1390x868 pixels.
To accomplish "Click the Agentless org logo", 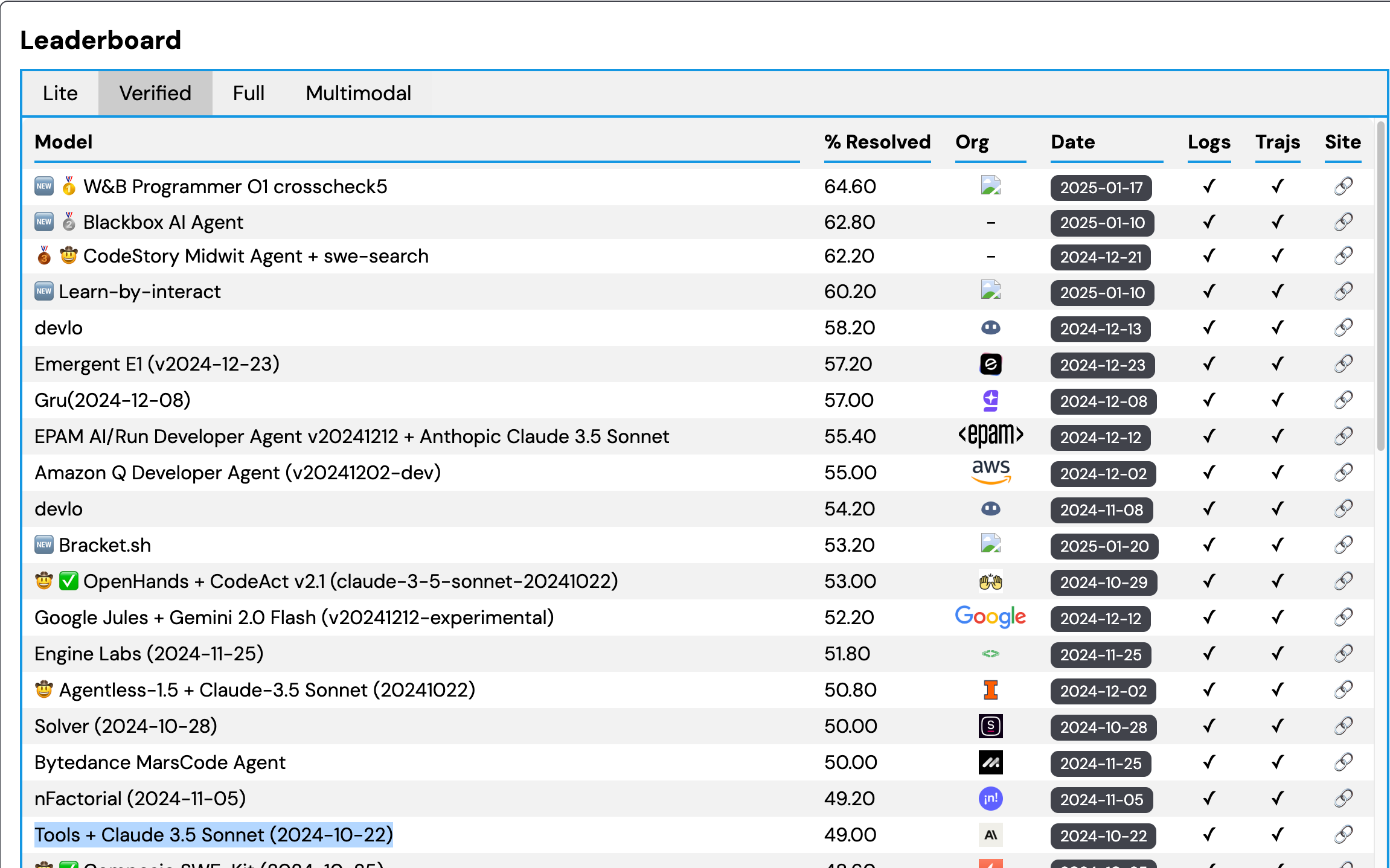I will coord(991,690).
